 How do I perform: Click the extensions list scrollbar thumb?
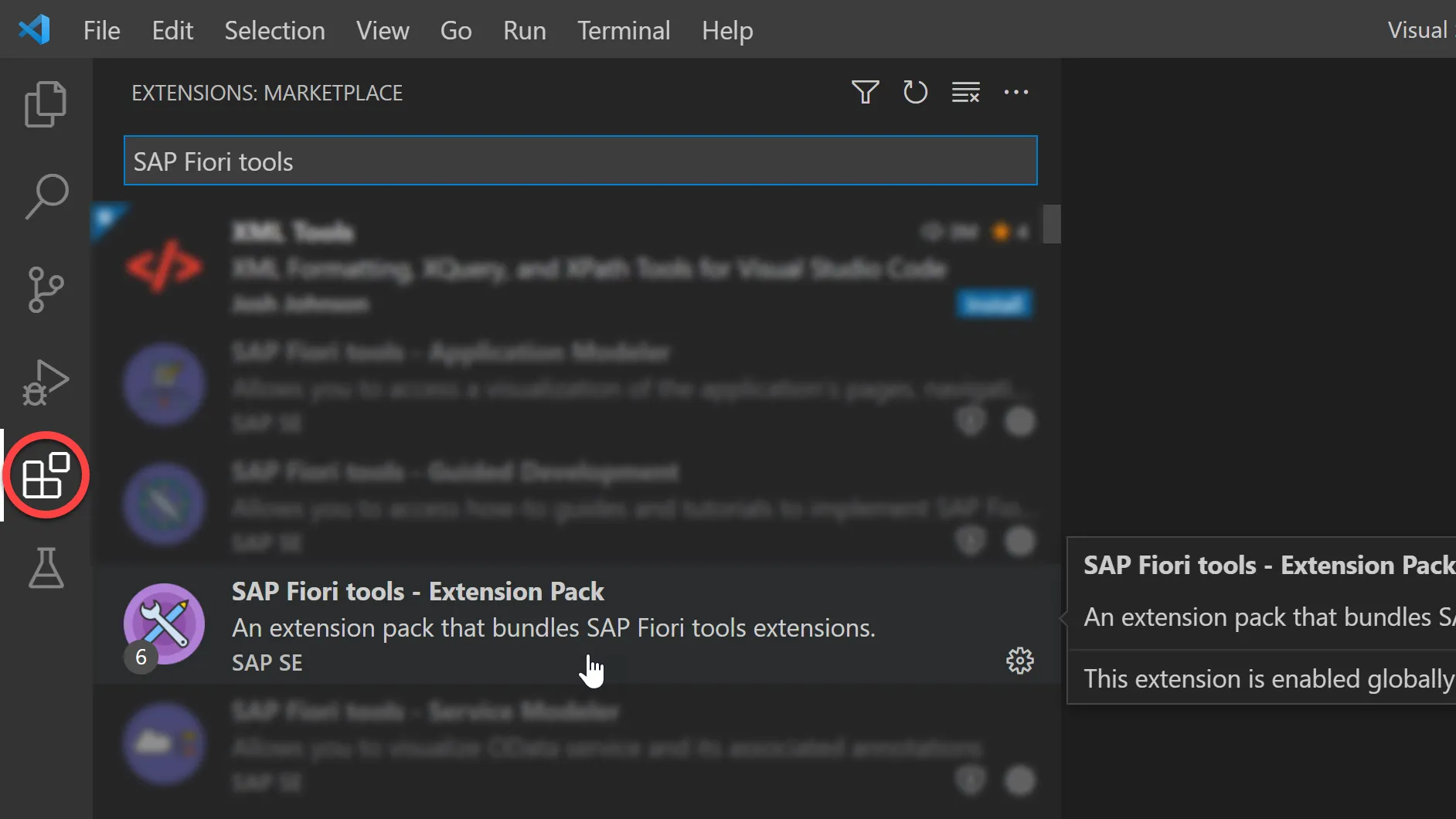click(x=1051, y=224)
